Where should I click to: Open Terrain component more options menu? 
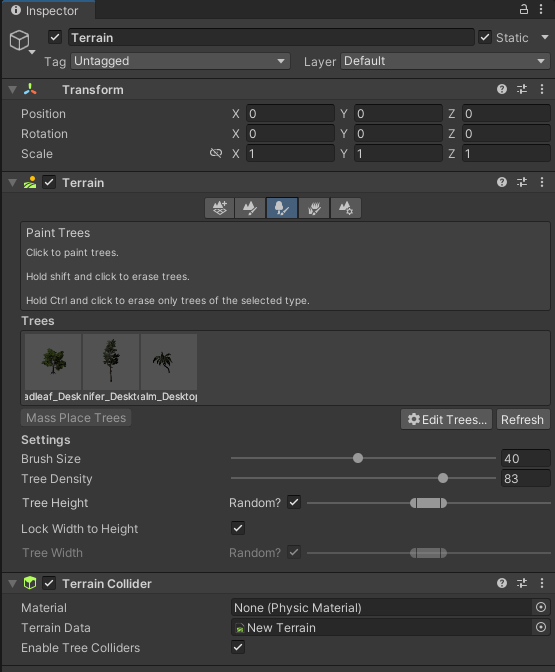[542, 182]
